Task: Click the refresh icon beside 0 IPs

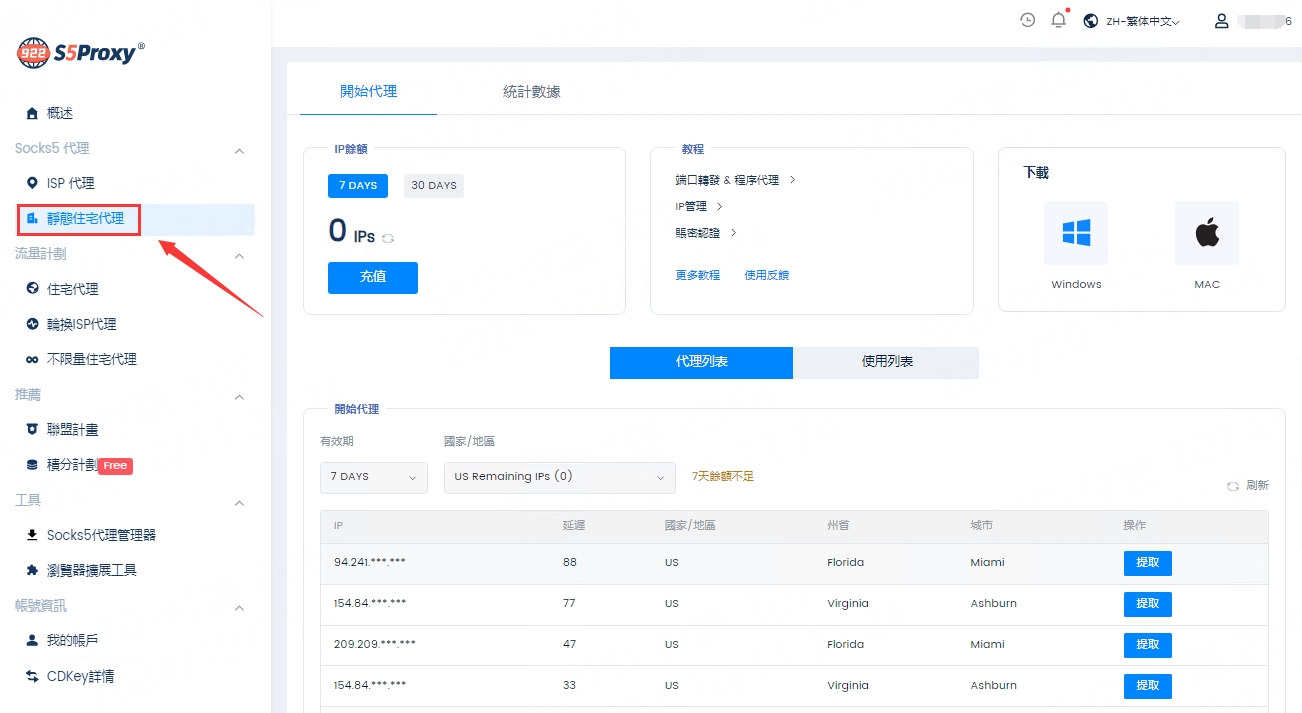Action: click(x=388, y=238)
